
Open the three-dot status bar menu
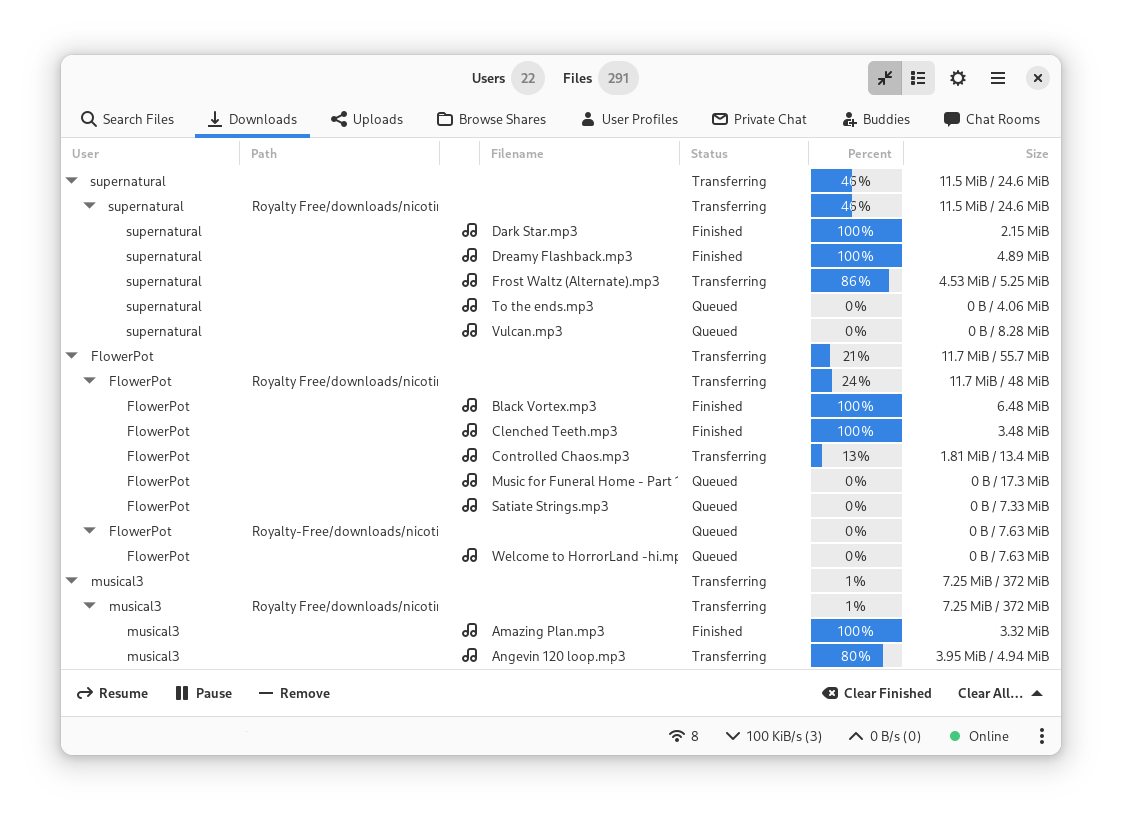(x=1041, y=736)
